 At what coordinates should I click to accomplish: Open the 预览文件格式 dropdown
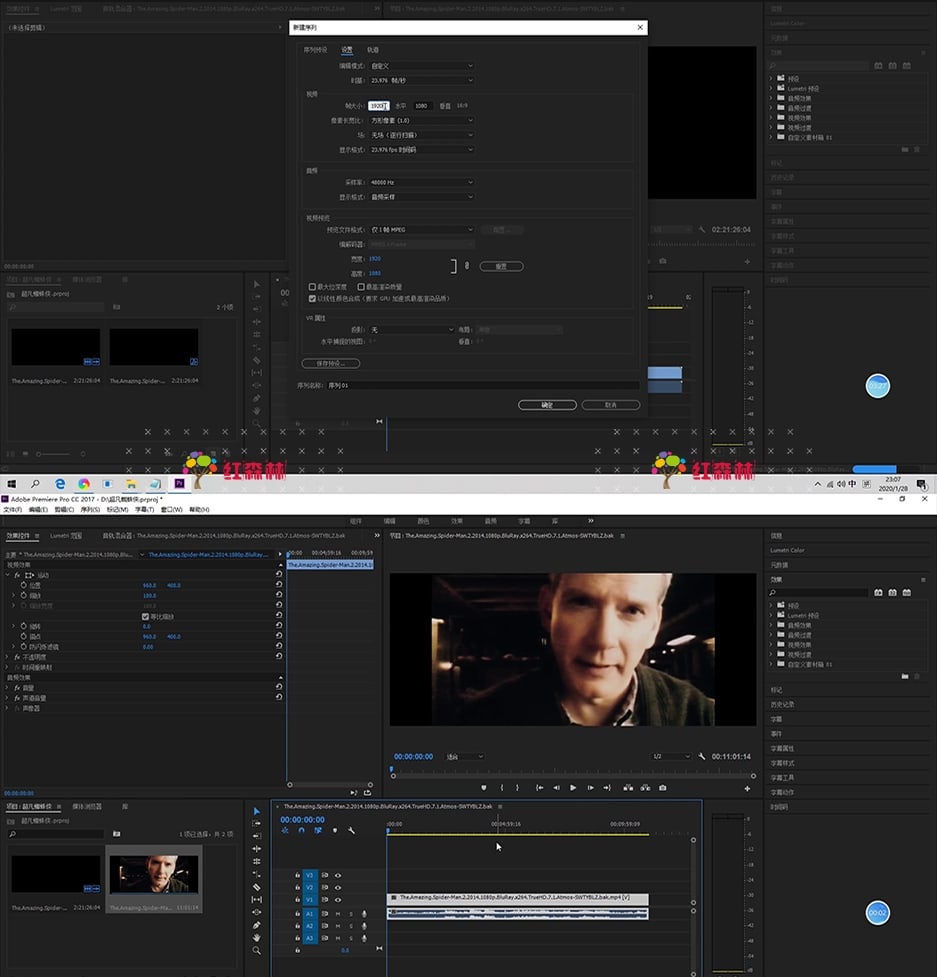click(x=421, y=229)
